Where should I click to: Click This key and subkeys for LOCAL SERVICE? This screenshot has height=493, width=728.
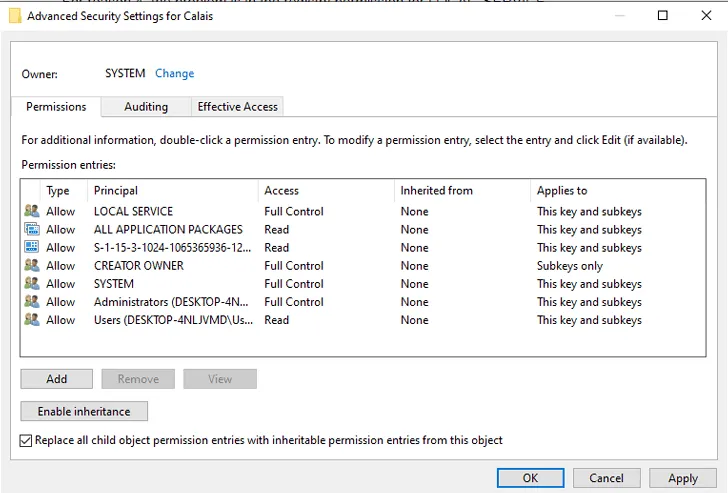[589, 211]
